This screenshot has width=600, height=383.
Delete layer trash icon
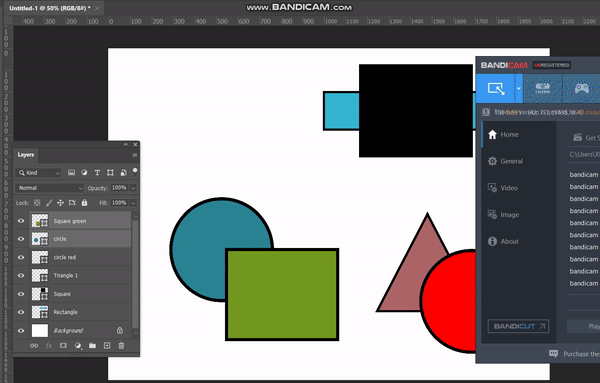tap(121, 346)
